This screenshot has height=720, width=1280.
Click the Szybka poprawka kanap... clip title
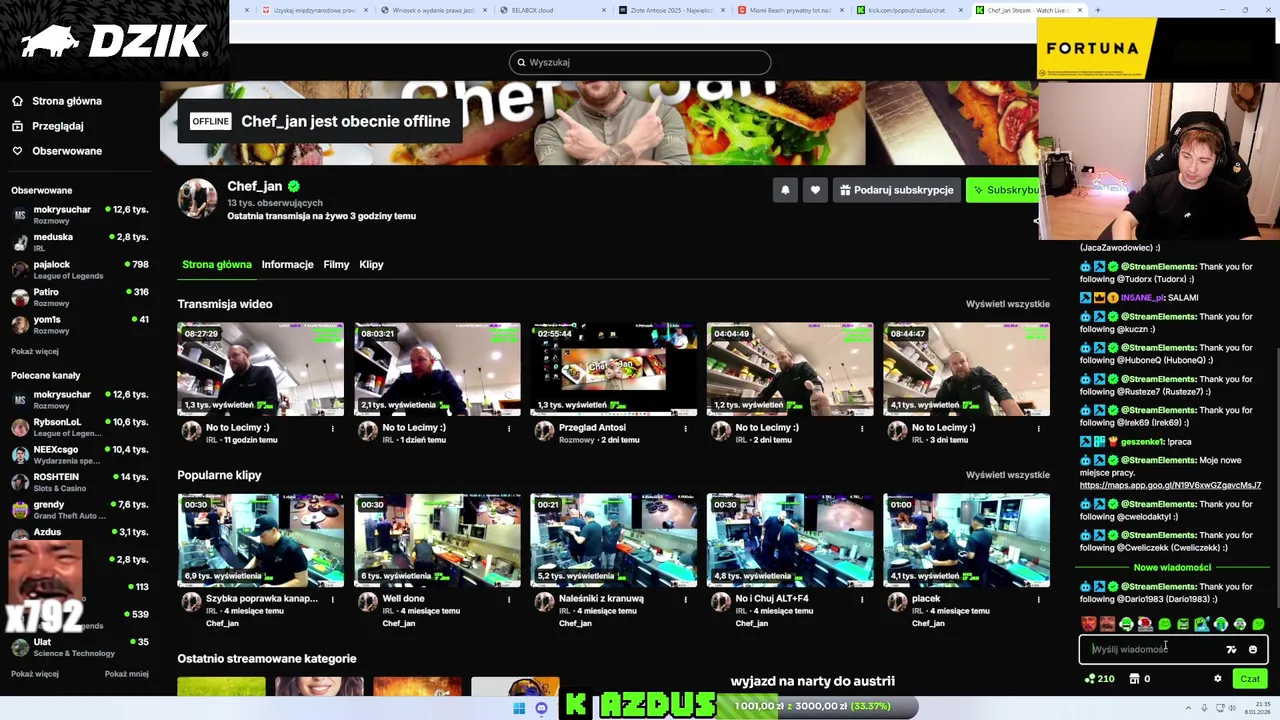click(x=262, y=599)
